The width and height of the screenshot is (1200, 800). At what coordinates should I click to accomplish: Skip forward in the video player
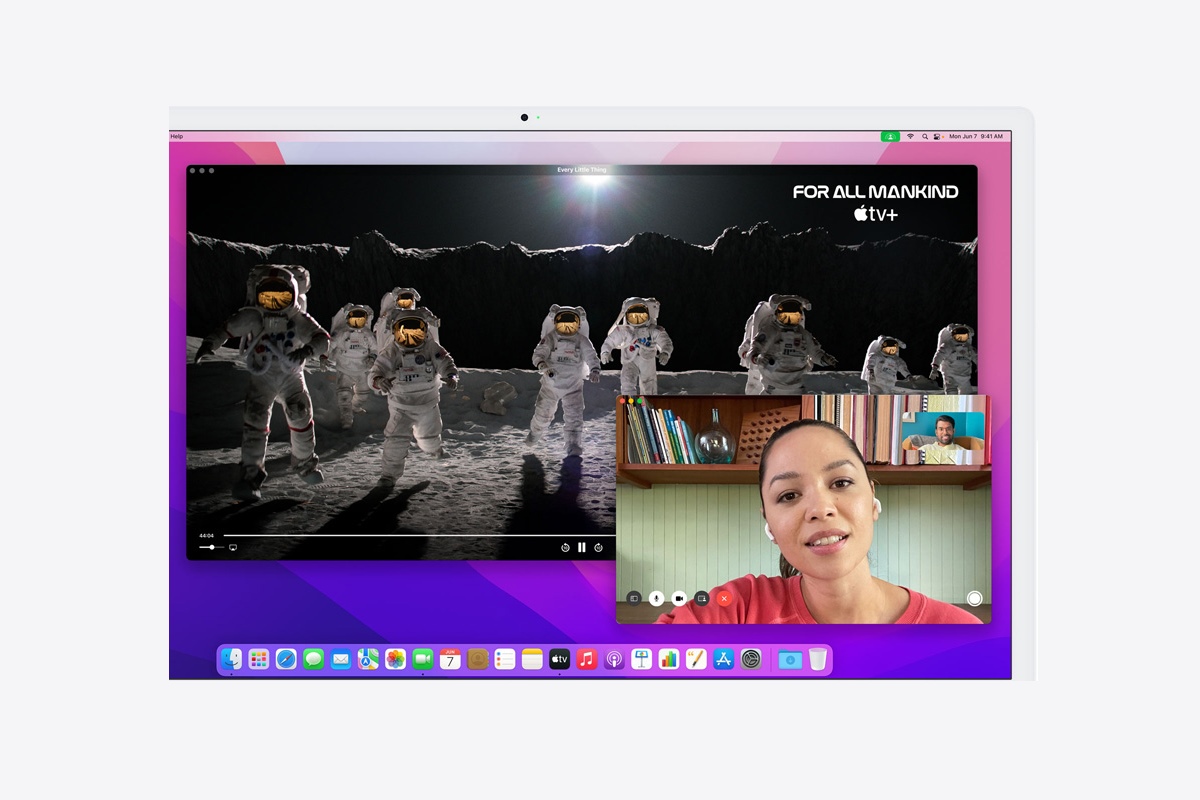tap(598, 546)
